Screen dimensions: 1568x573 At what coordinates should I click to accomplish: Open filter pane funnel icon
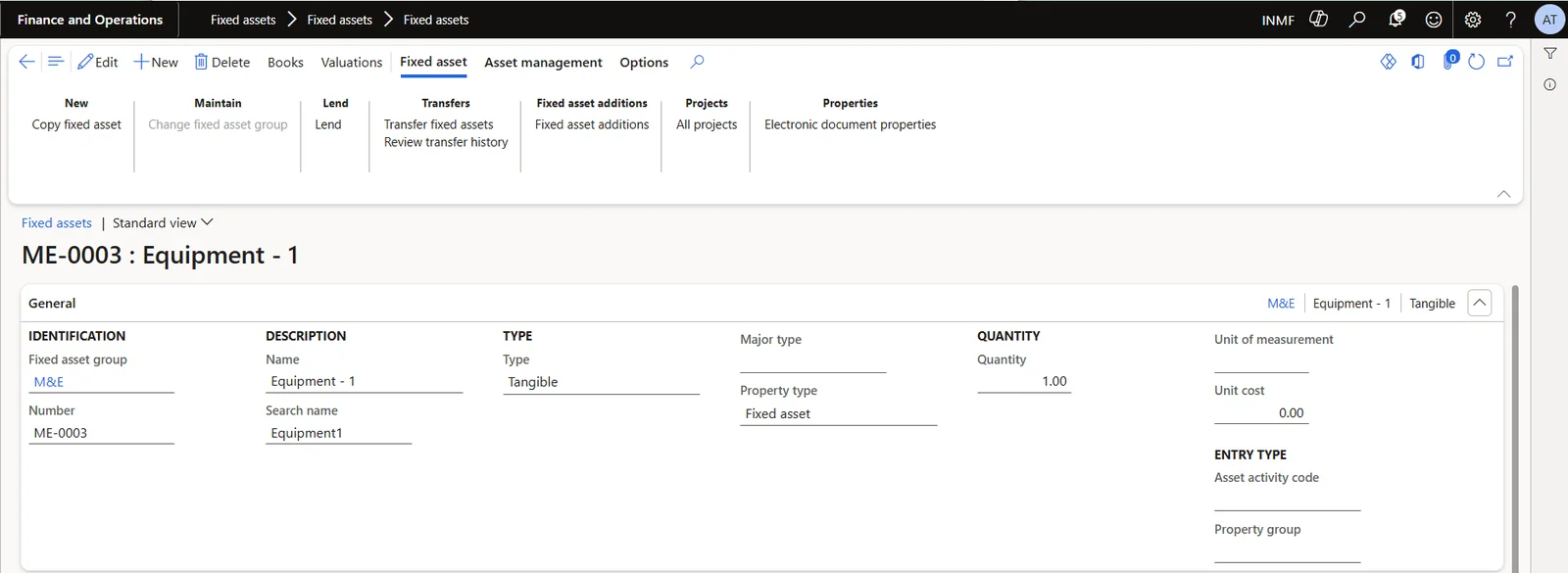(1550, 54)
